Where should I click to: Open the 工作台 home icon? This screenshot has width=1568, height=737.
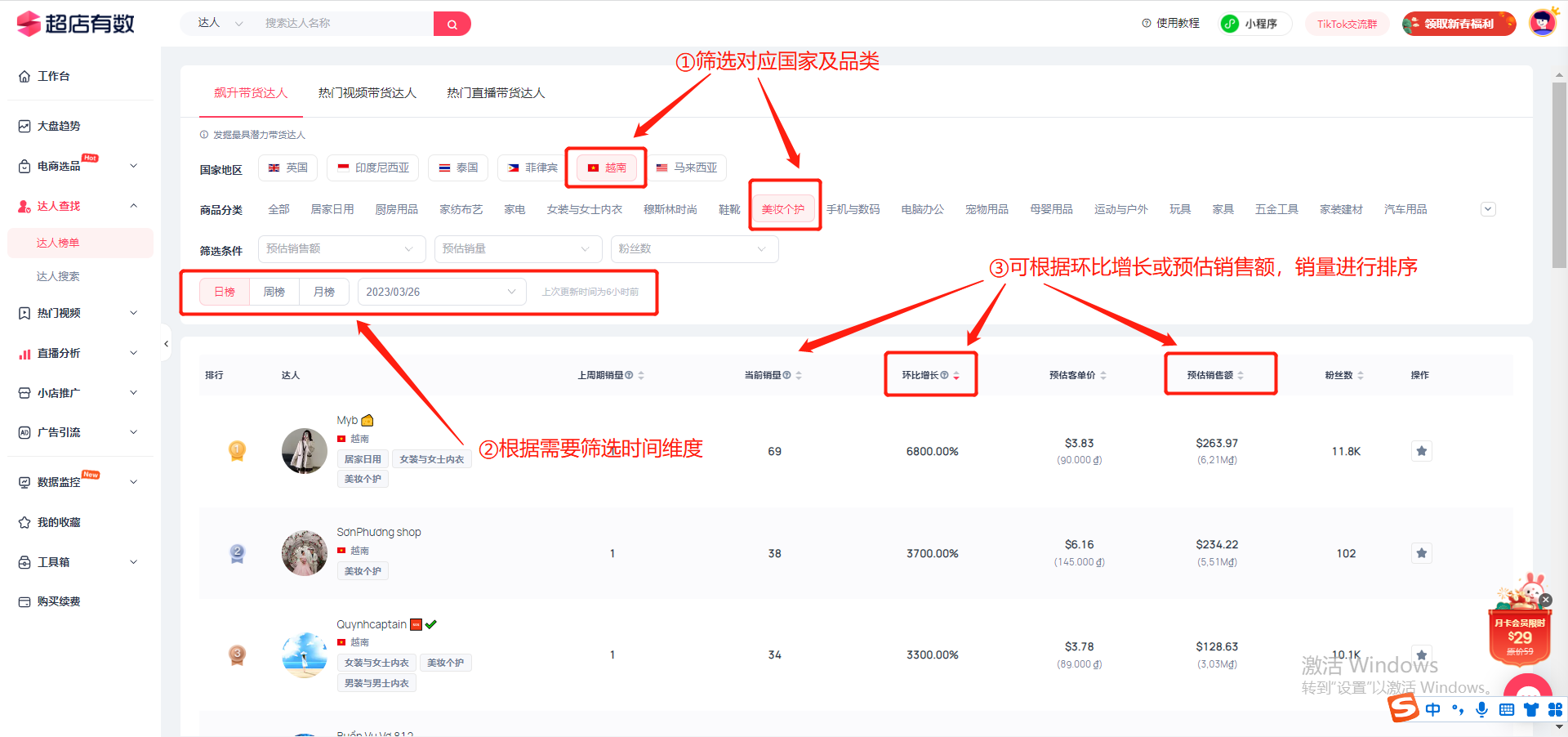[x=24, y=76]
